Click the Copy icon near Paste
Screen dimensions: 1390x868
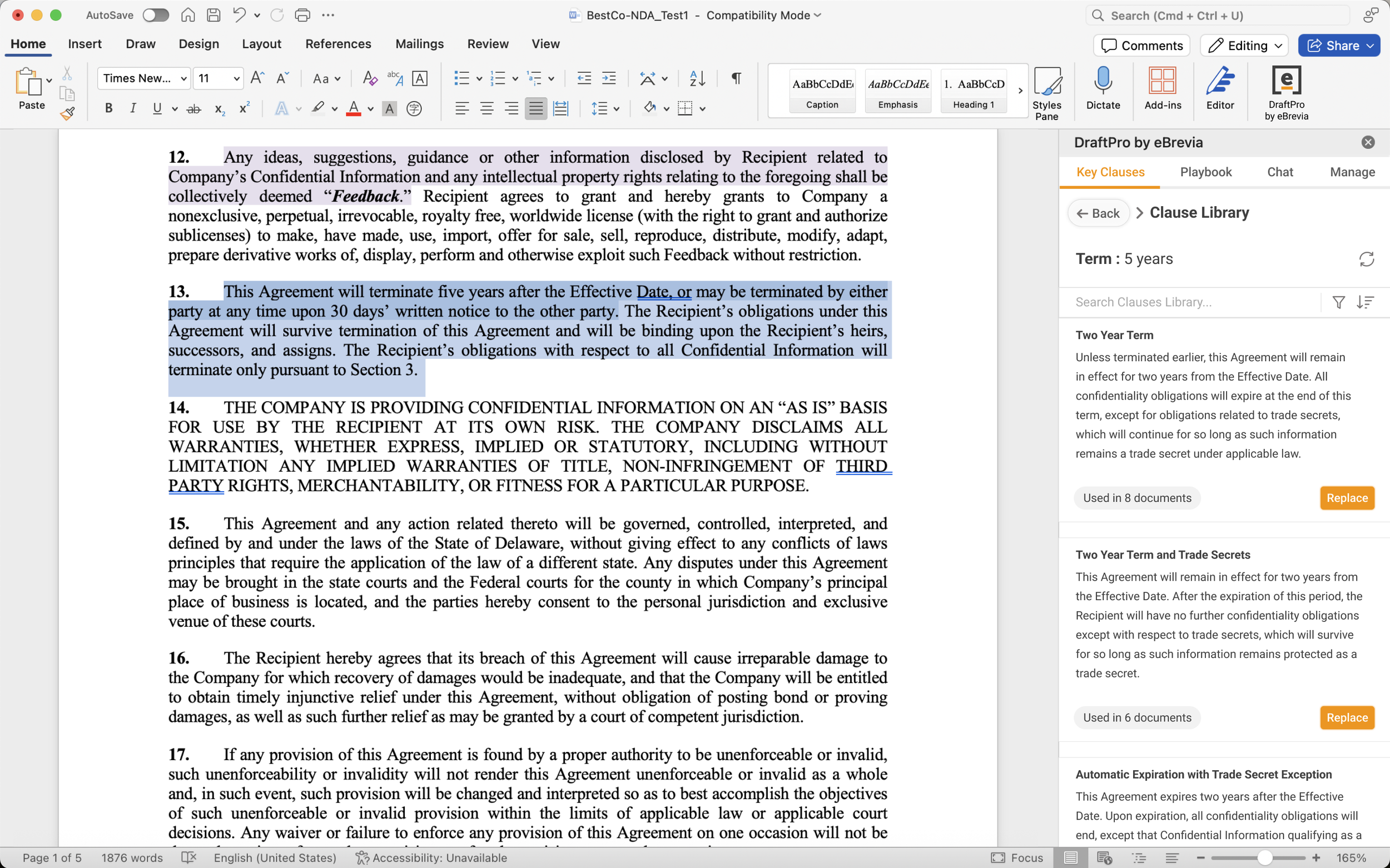pos(67,93)
